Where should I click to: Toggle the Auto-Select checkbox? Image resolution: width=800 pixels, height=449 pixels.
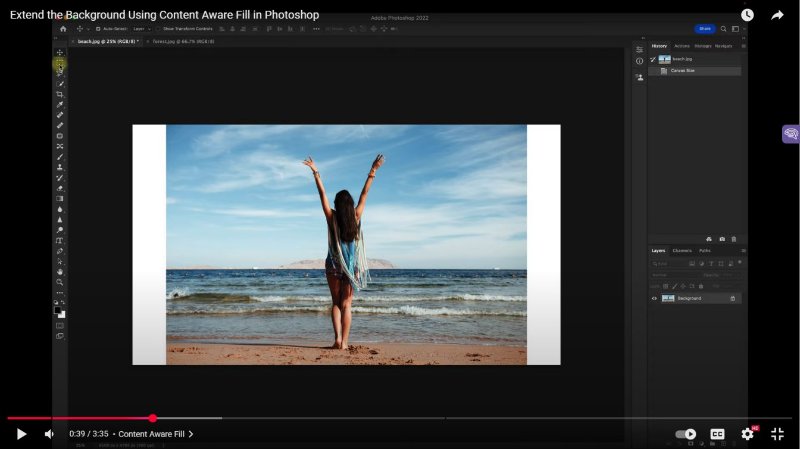[97, 29]
